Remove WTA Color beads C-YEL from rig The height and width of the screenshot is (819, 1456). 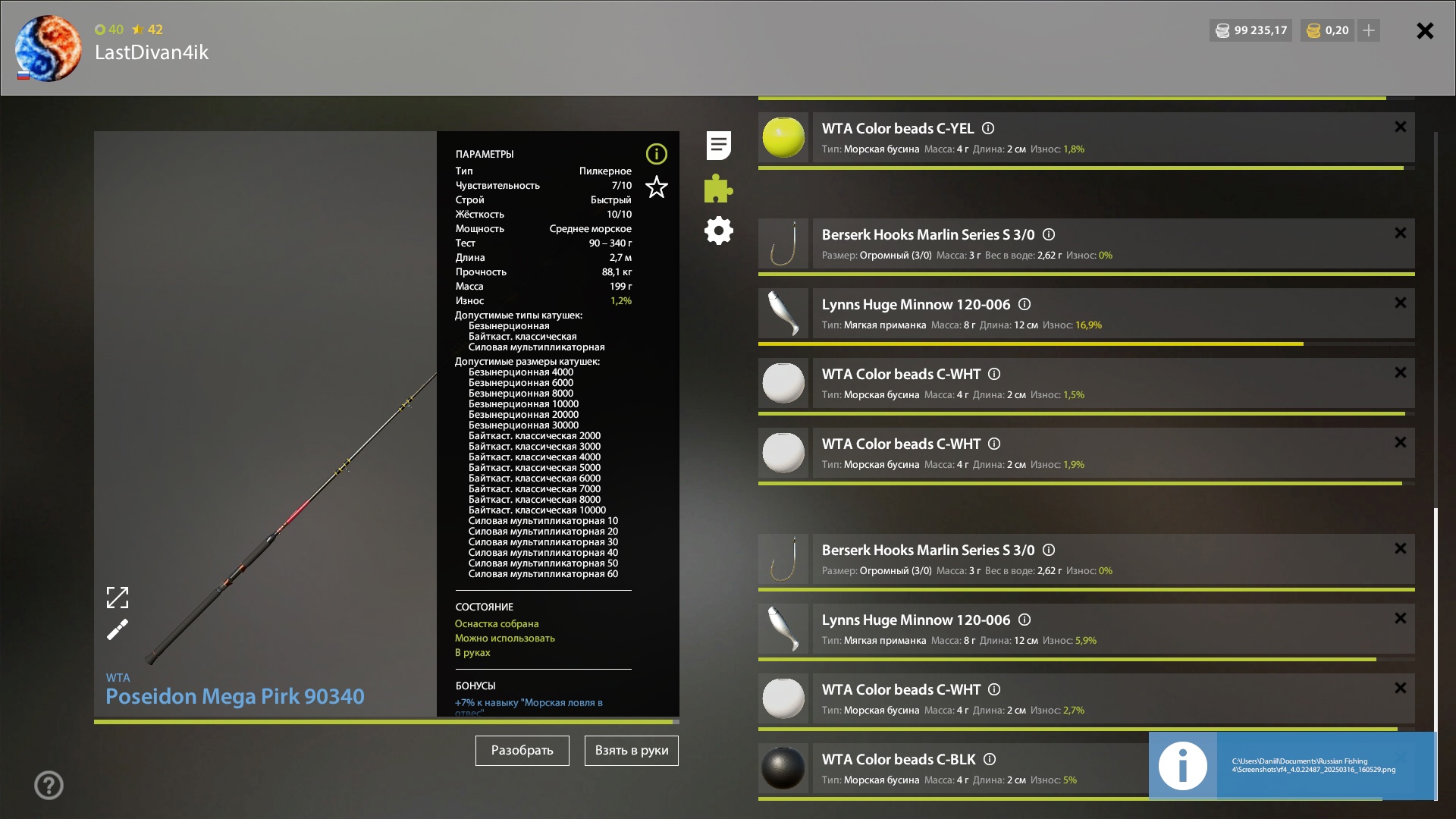(x=1401, y=127)
